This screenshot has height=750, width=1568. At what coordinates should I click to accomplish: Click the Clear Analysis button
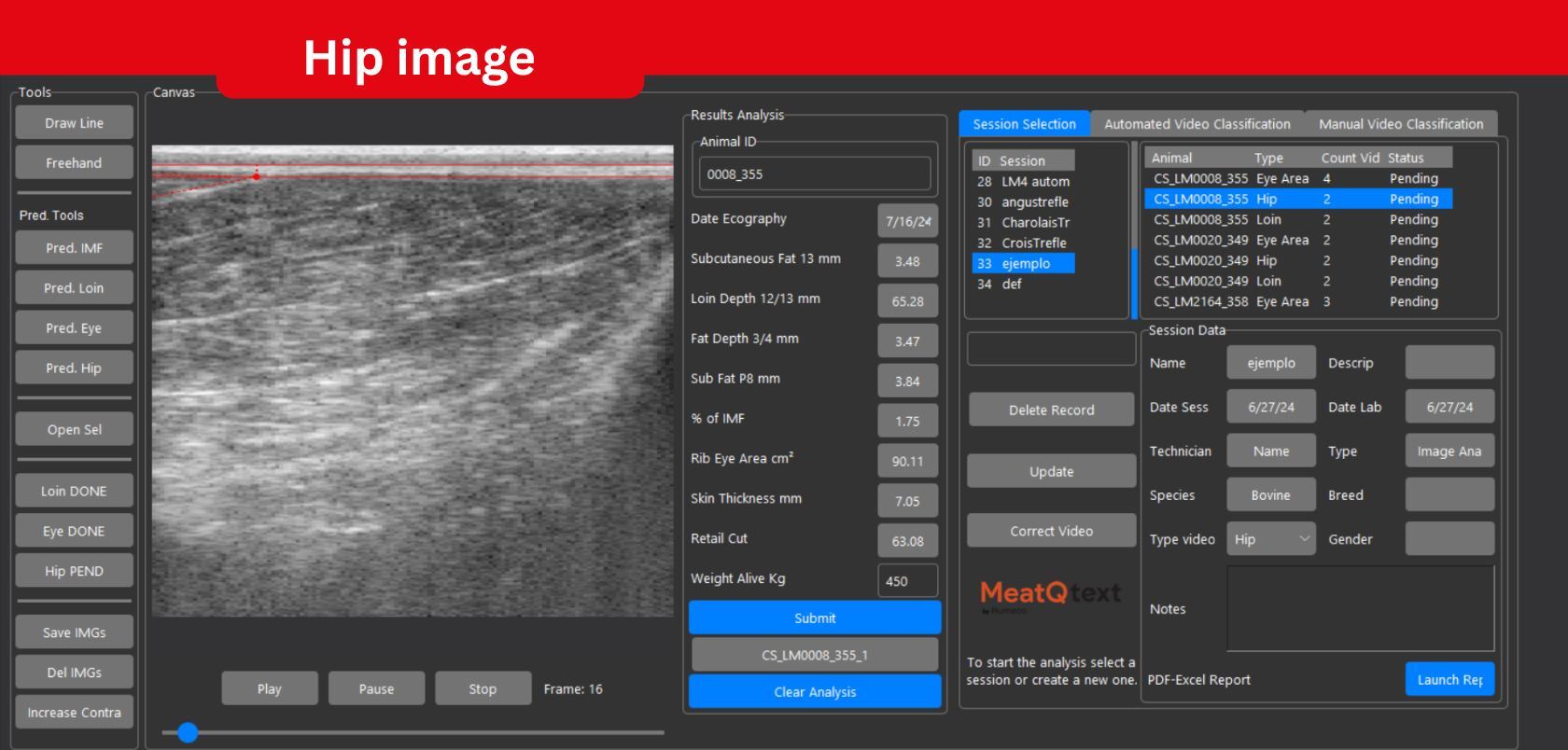point(815,692)
